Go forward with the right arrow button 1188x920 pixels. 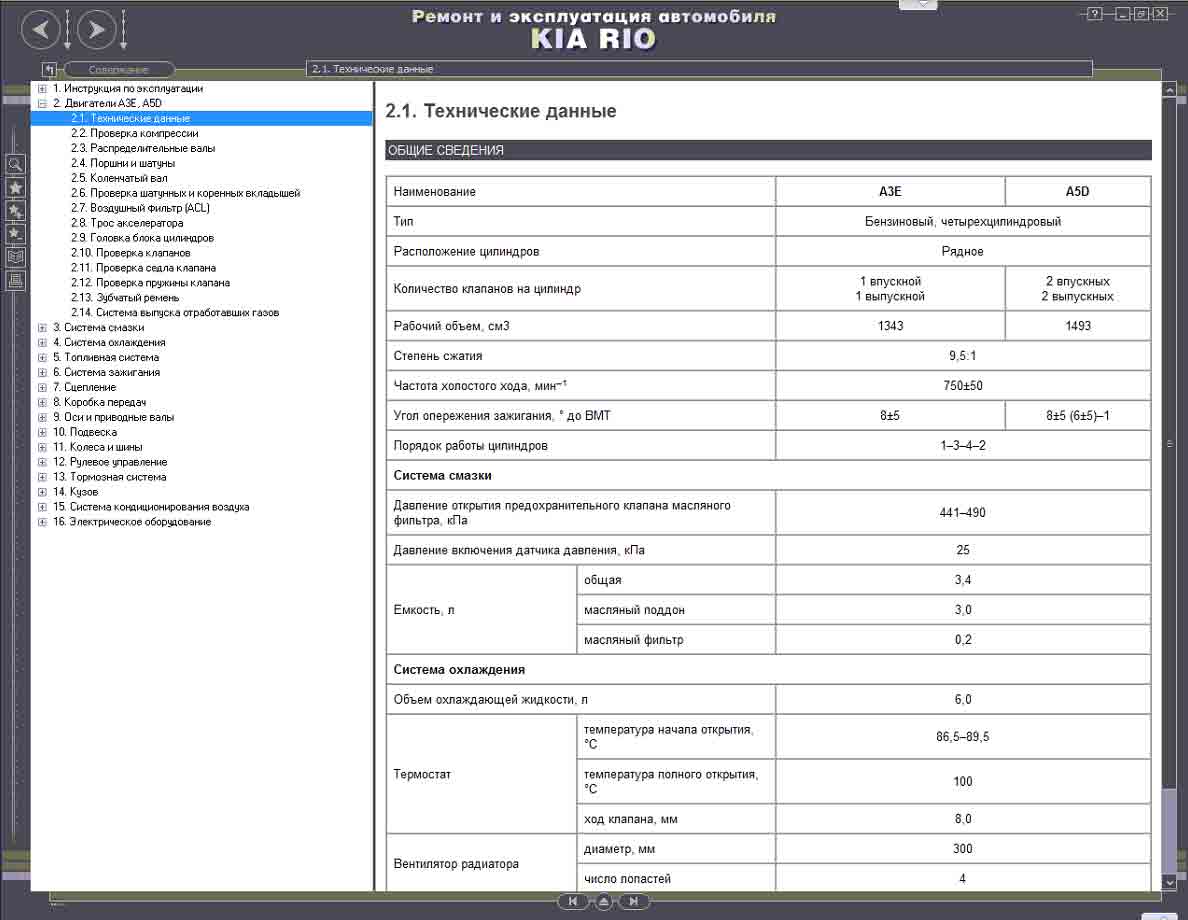(96, 30)
